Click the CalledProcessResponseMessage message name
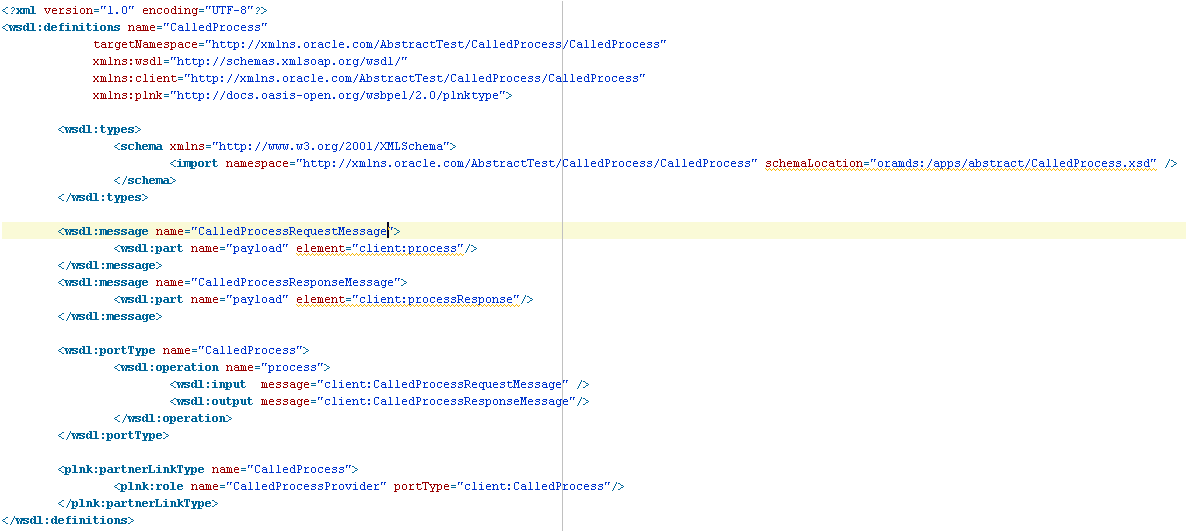The image size is (1186, 531). [x=295, y=283]
